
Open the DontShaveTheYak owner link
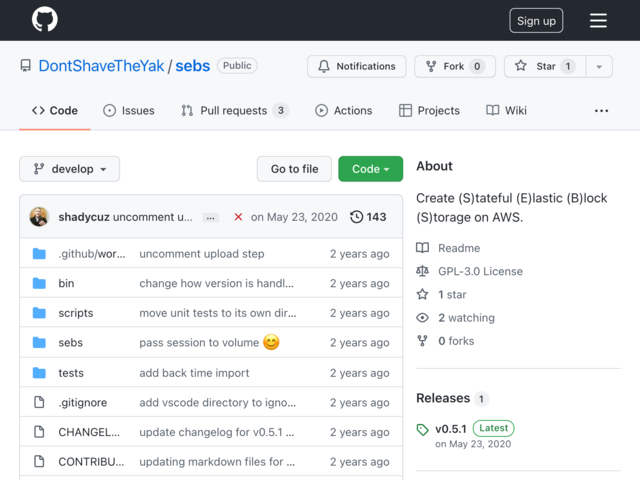pos(101,66)
